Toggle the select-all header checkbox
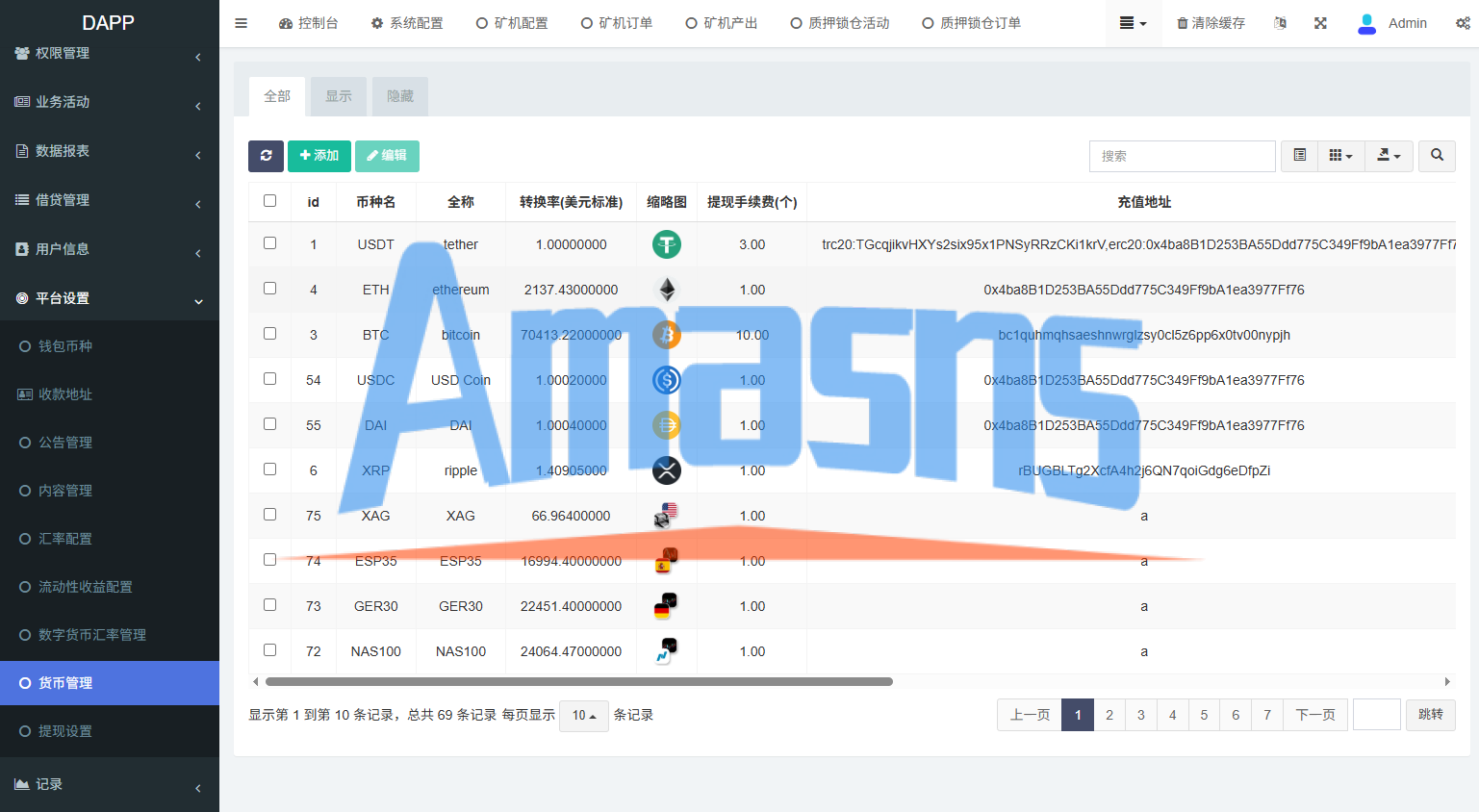The width and height of the screenshot is (1479, 812). click(269, 201)
